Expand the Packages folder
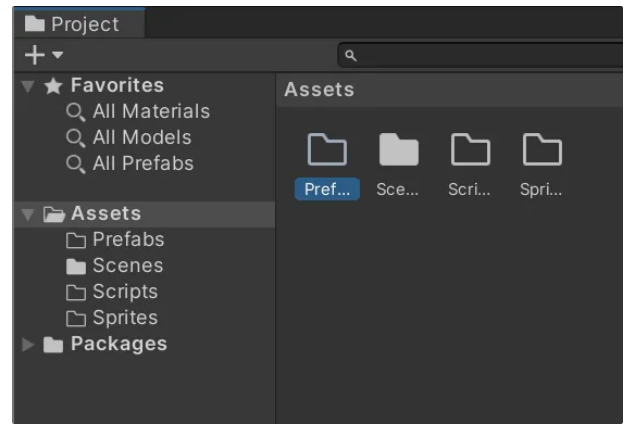This screenshot has height=429, width=628. [x=28, y=344]
